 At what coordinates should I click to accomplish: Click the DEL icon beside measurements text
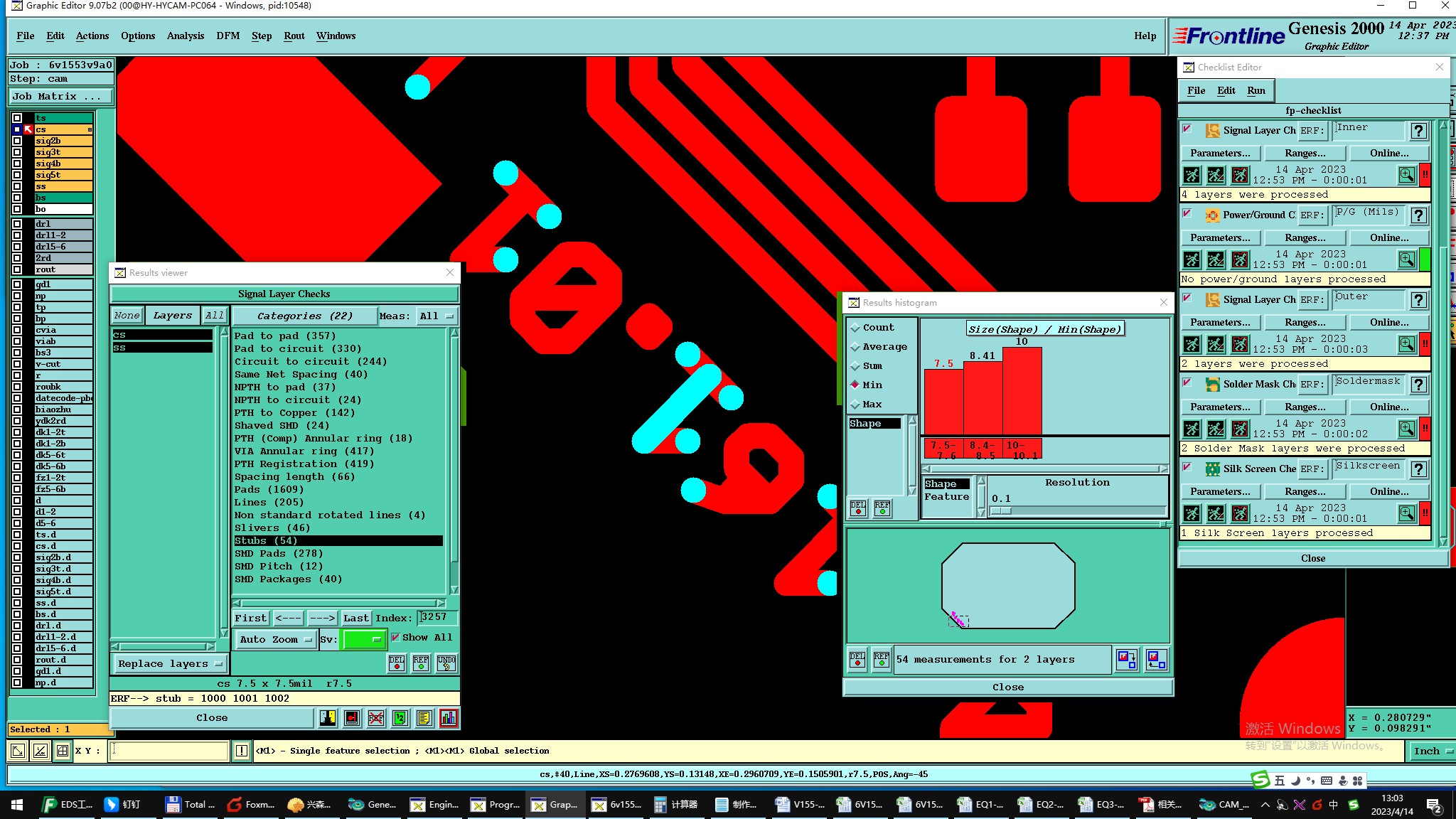click(857, 660)
